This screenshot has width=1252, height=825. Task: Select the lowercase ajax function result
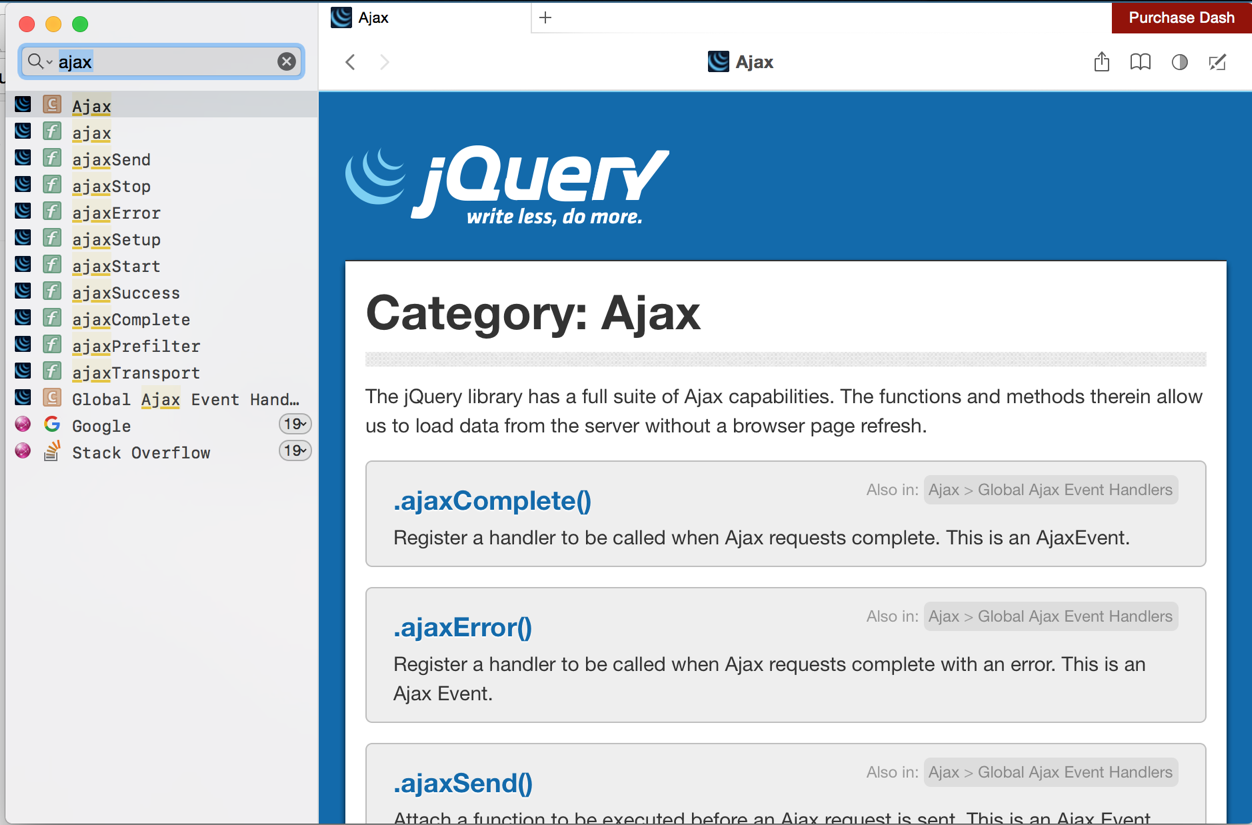click(x=161, y=132)
